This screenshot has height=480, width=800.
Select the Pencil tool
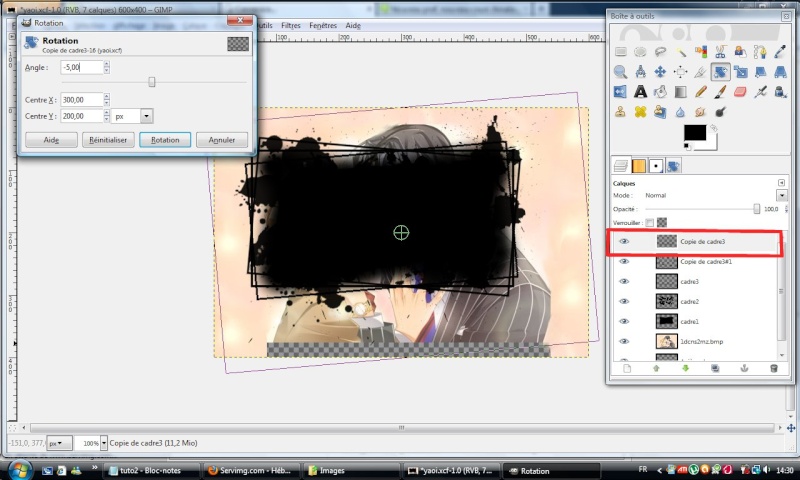point(701,92)
